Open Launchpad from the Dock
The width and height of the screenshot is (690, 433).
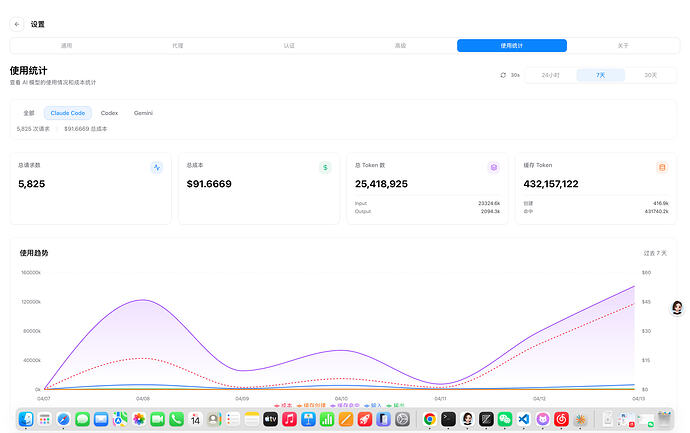point(44,419)
